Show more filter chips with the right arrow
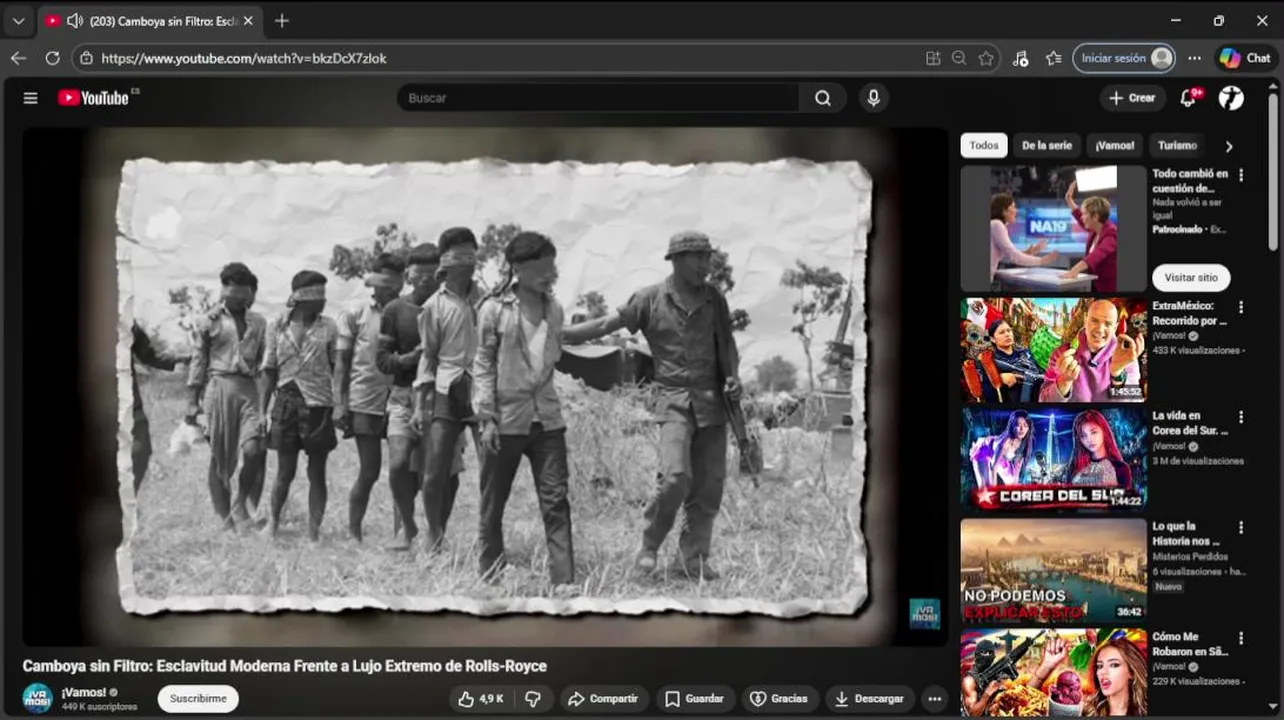 click(x=1229, y=146)
